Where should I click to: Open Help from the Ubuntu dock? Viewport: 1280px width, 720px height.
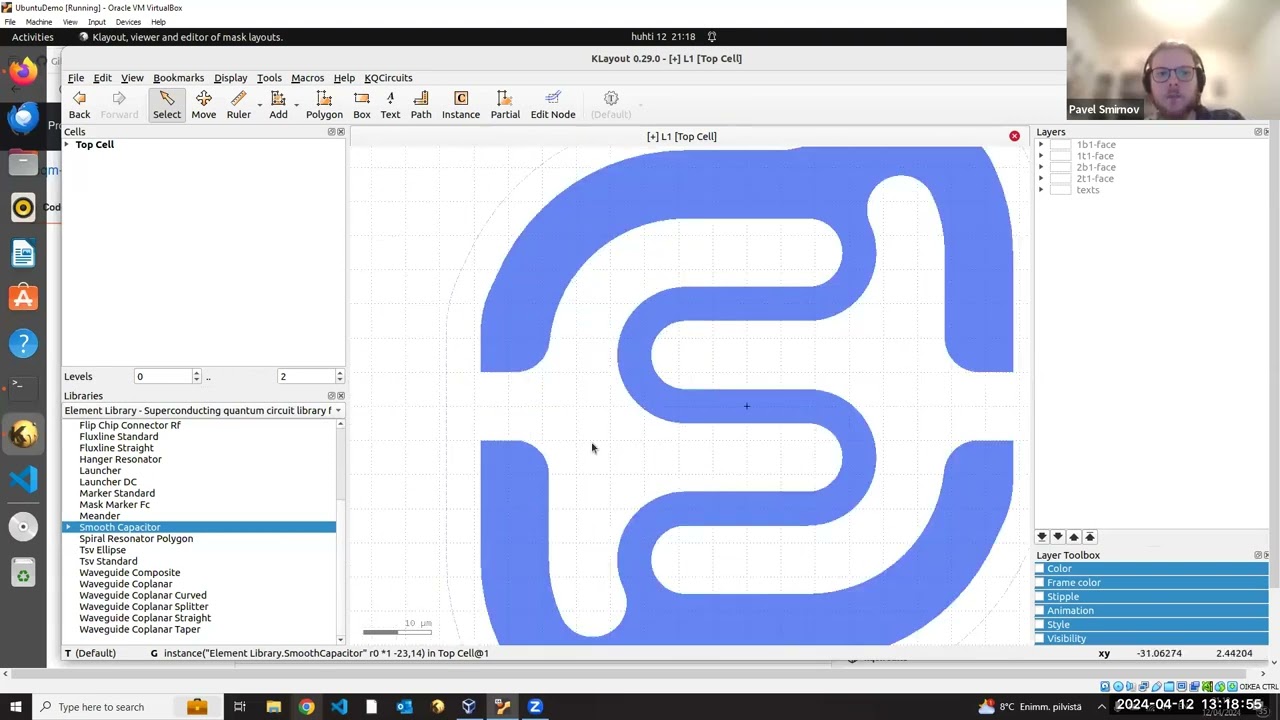pos(23,343)
